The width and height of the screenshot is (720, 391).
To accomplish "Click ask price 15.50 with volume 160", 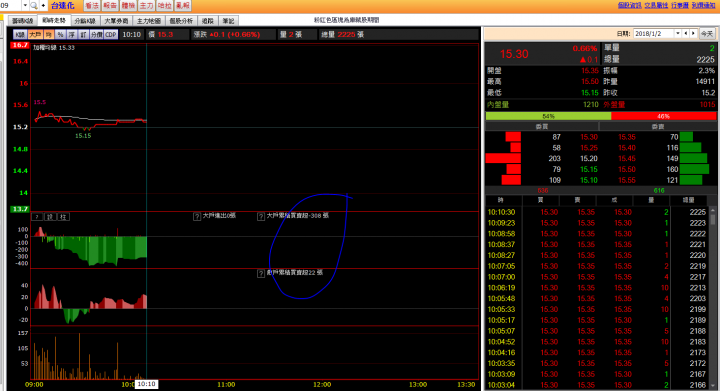I will click(x=627, y=169).
